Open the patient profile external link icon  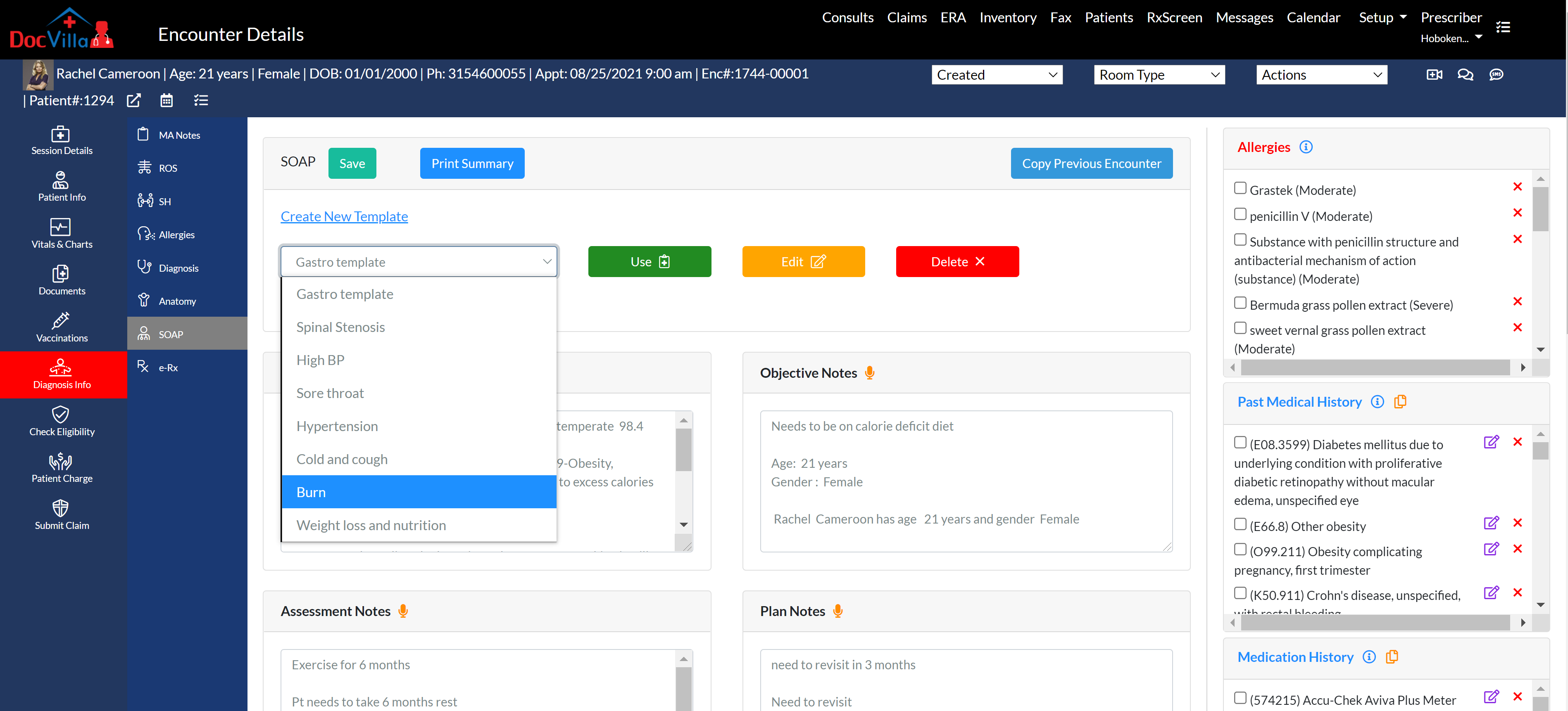pos(134,100)
